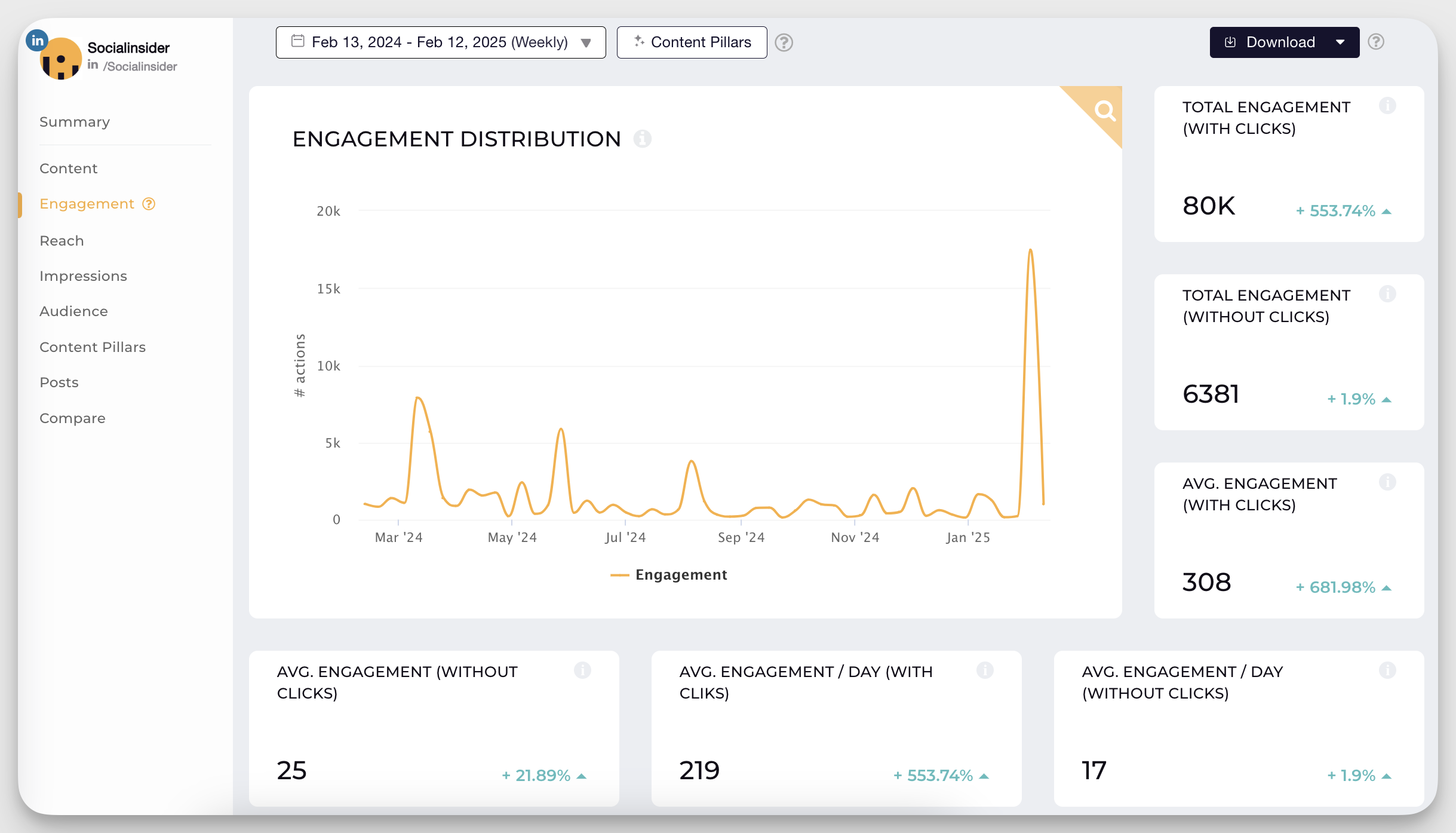Click the 17 engagement per day value

point(1094,770)
